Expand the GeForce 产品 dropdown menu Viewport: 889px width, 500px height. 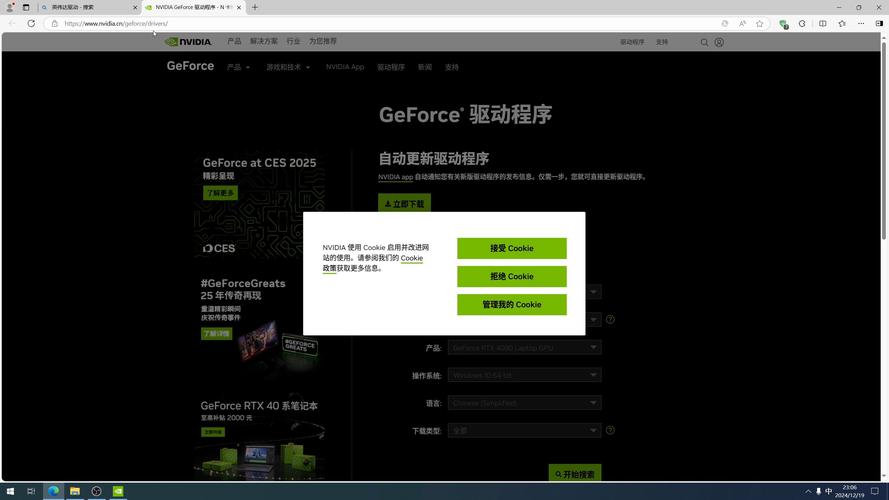238,67
